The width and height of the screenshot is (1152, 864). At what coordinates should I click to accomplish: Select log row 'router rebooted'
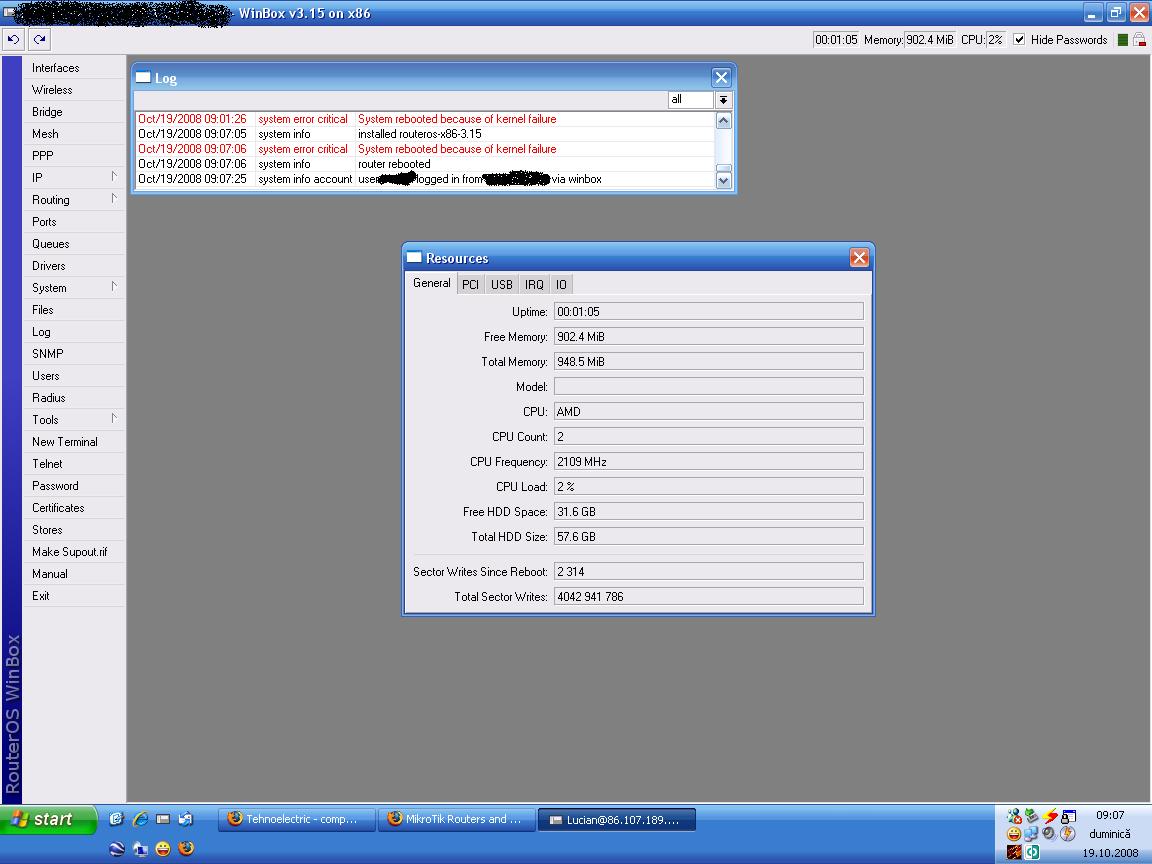[425, 164]
